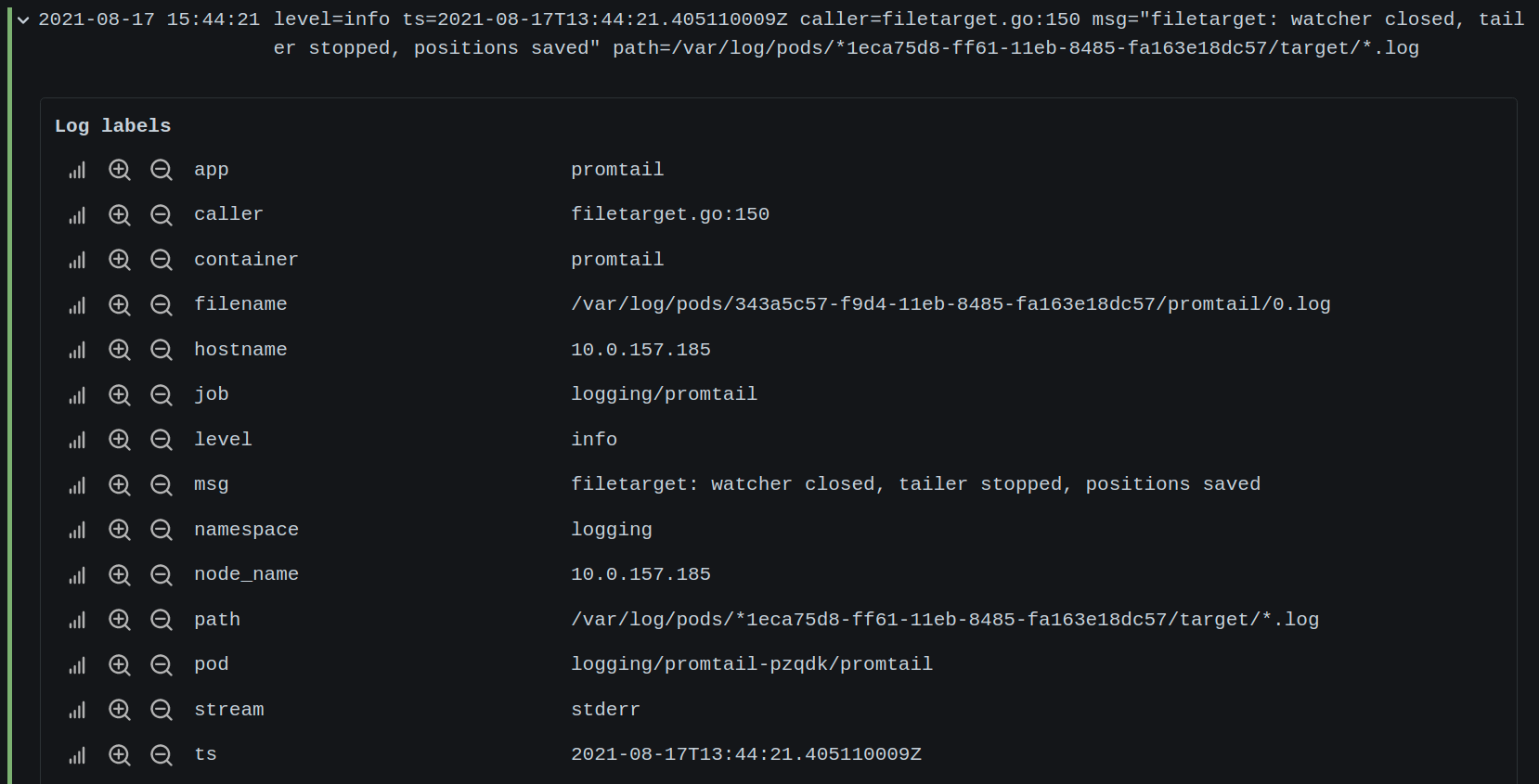Filter for level info label
The width and height of the screenshot is (1539, 784).
pyautogui.click(x=120, y=440)
